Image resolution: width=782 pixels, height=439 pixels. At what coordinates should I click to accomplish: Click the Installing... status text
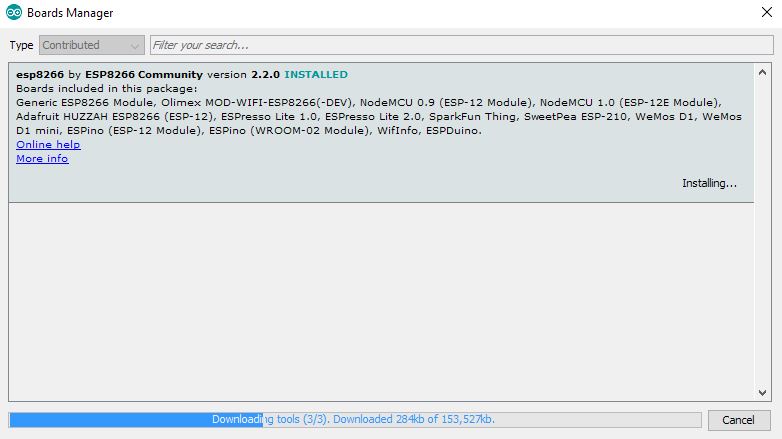(709, 183)
